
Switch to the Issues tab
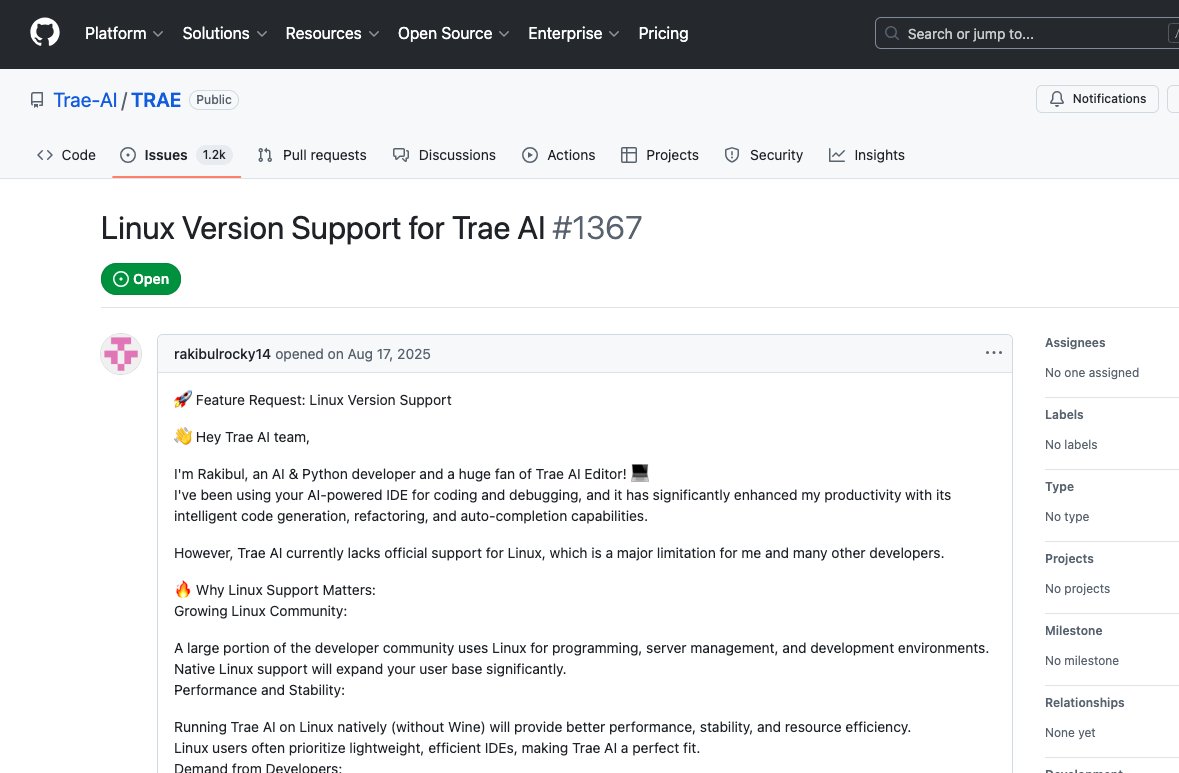[176, 155]
